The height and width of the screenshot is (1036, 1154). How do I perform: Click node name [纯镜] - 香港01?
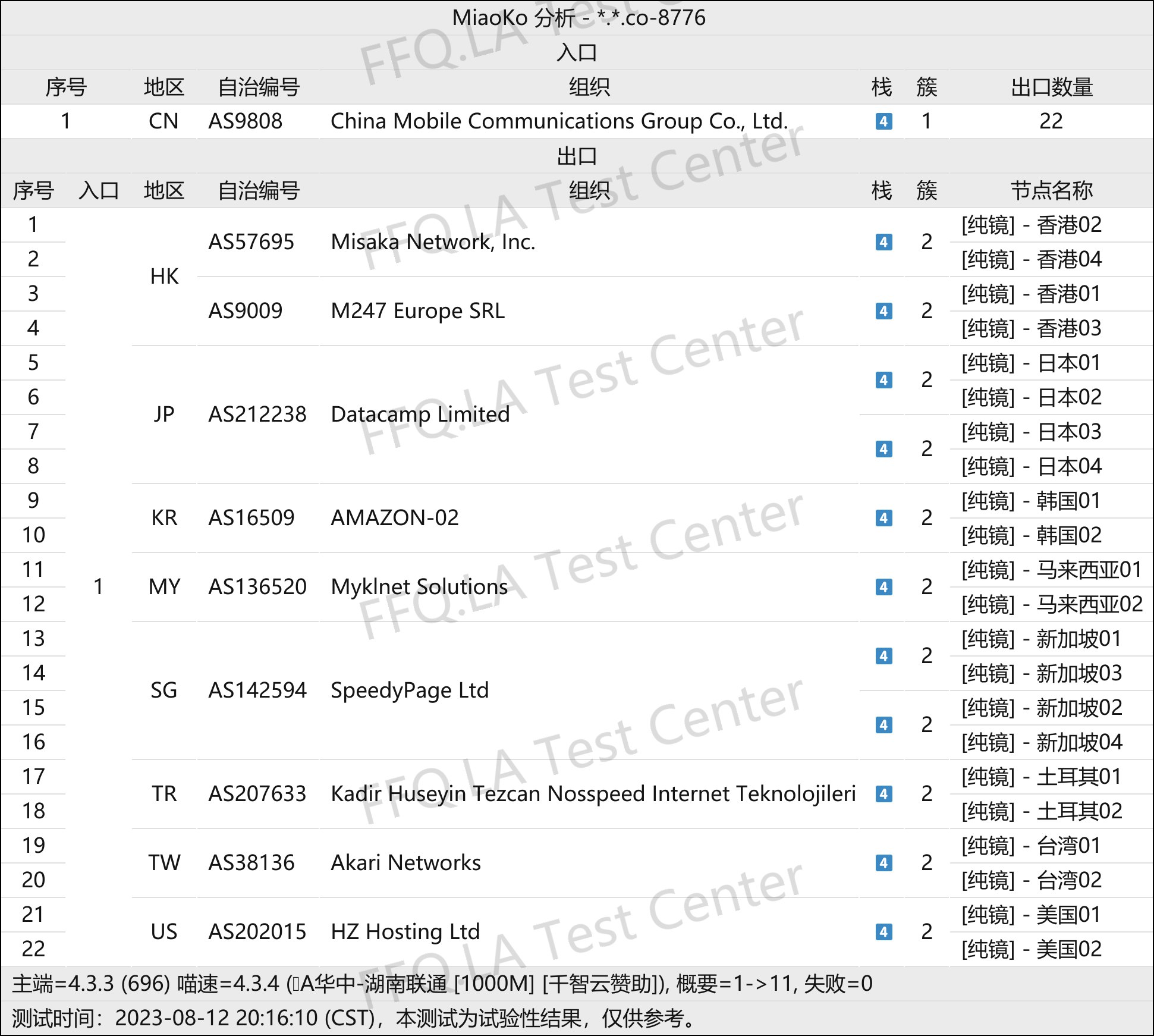pos(1032,294)
